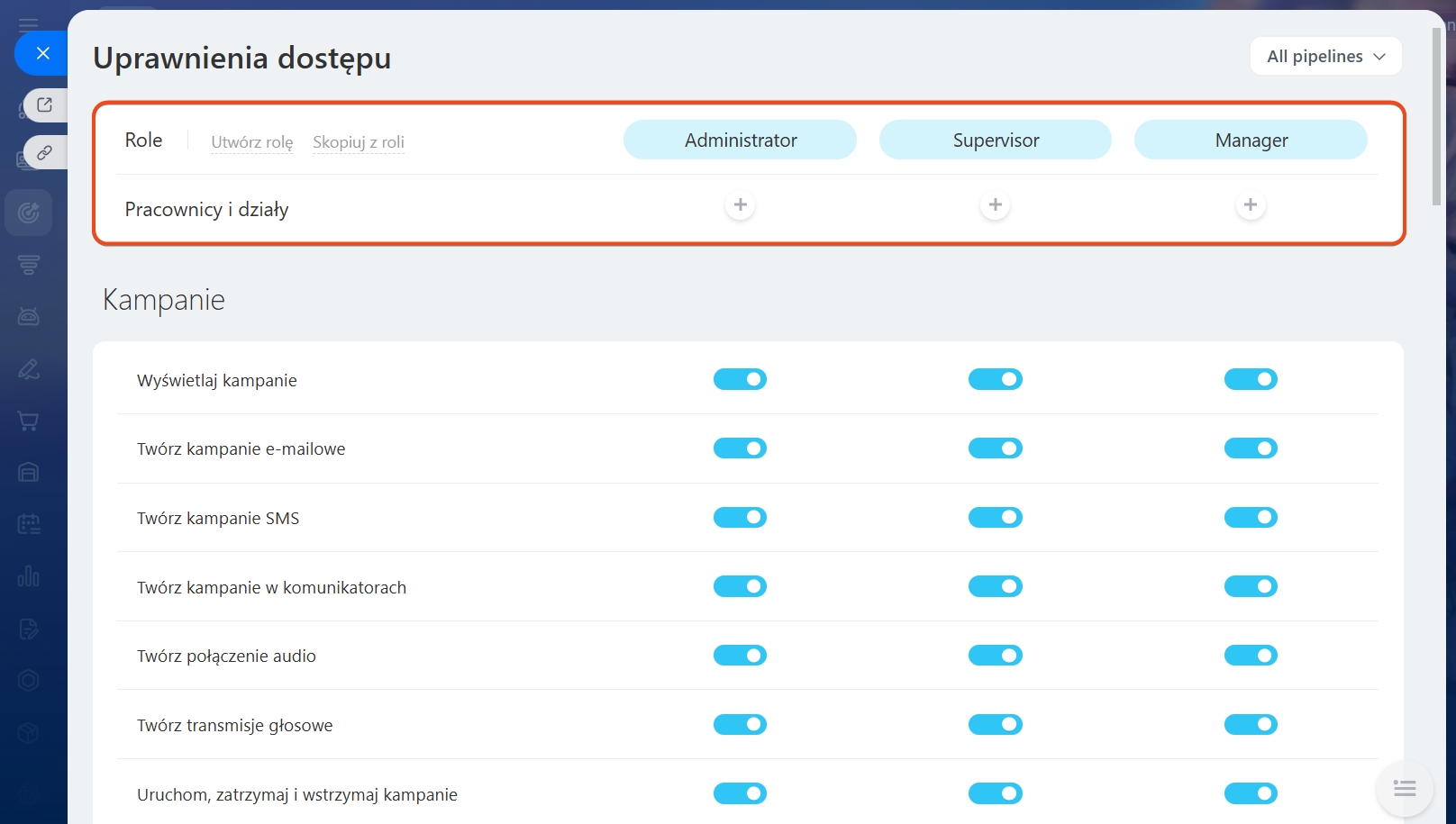1456x824 pixels.
Task: Toggle Twórz kampanie SMS for Supervisor
Action: coord(996,517)
